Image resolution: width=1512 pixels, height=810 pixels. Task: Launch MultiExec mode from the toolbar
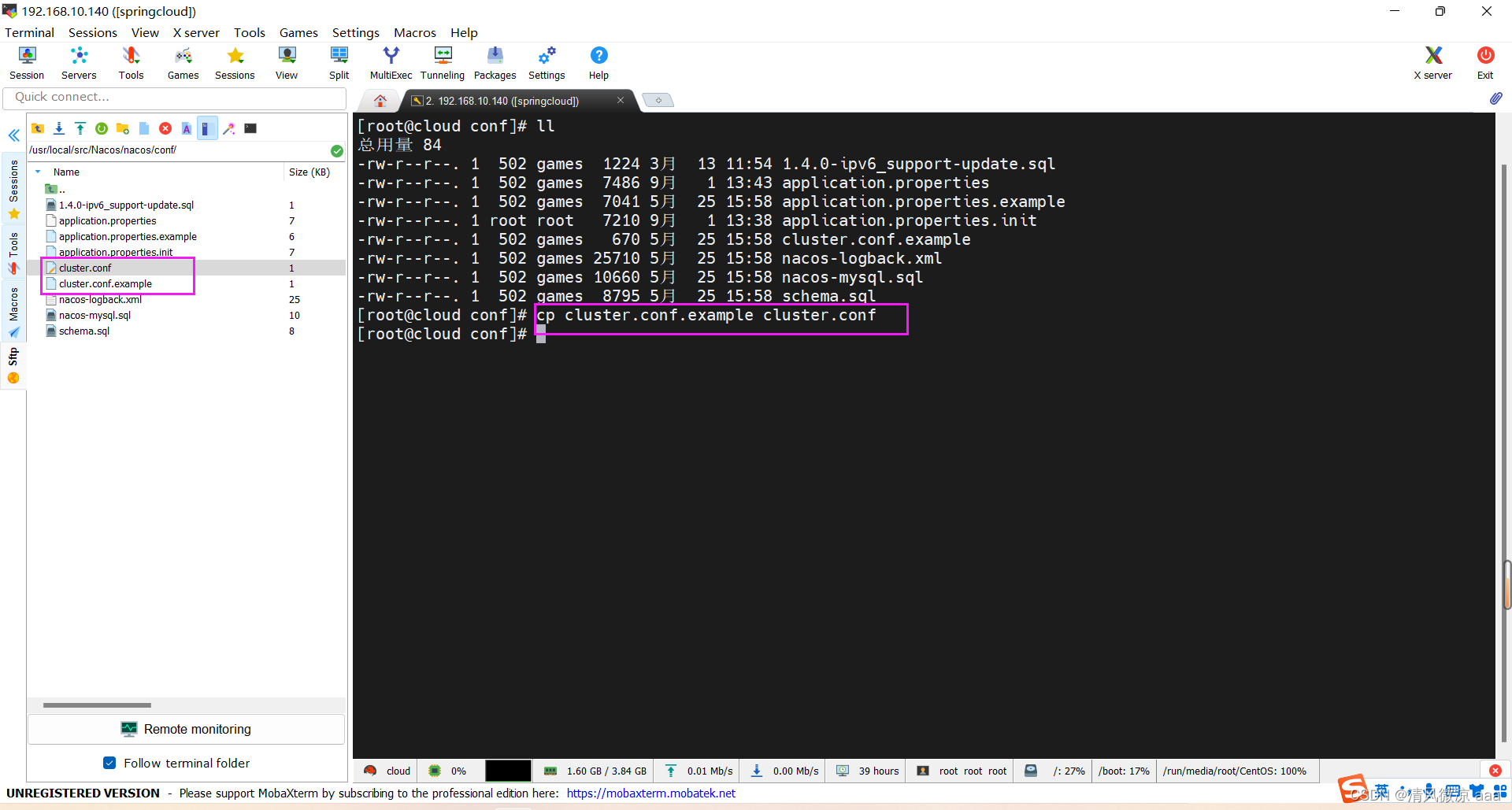pyautogui.click(x=391, y=63)
